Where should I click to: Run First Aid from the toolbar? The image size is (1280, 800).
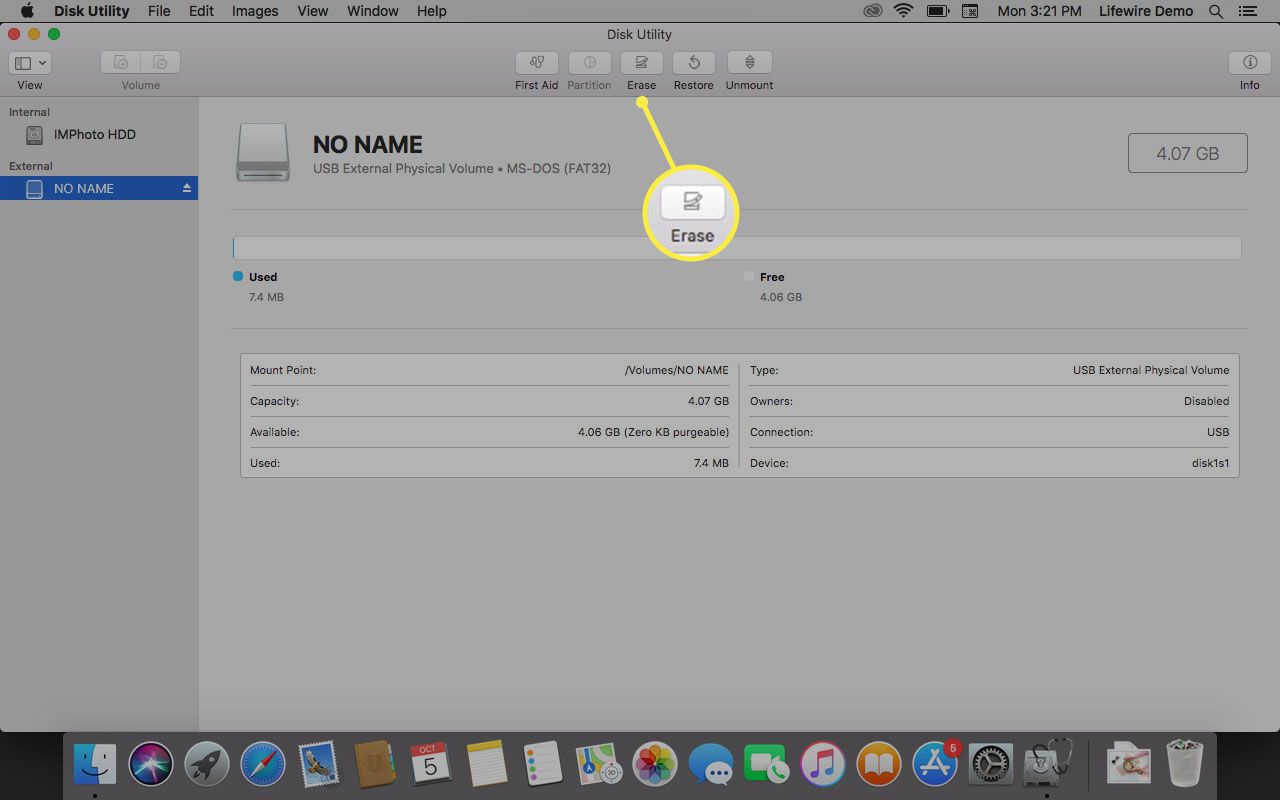537,62
